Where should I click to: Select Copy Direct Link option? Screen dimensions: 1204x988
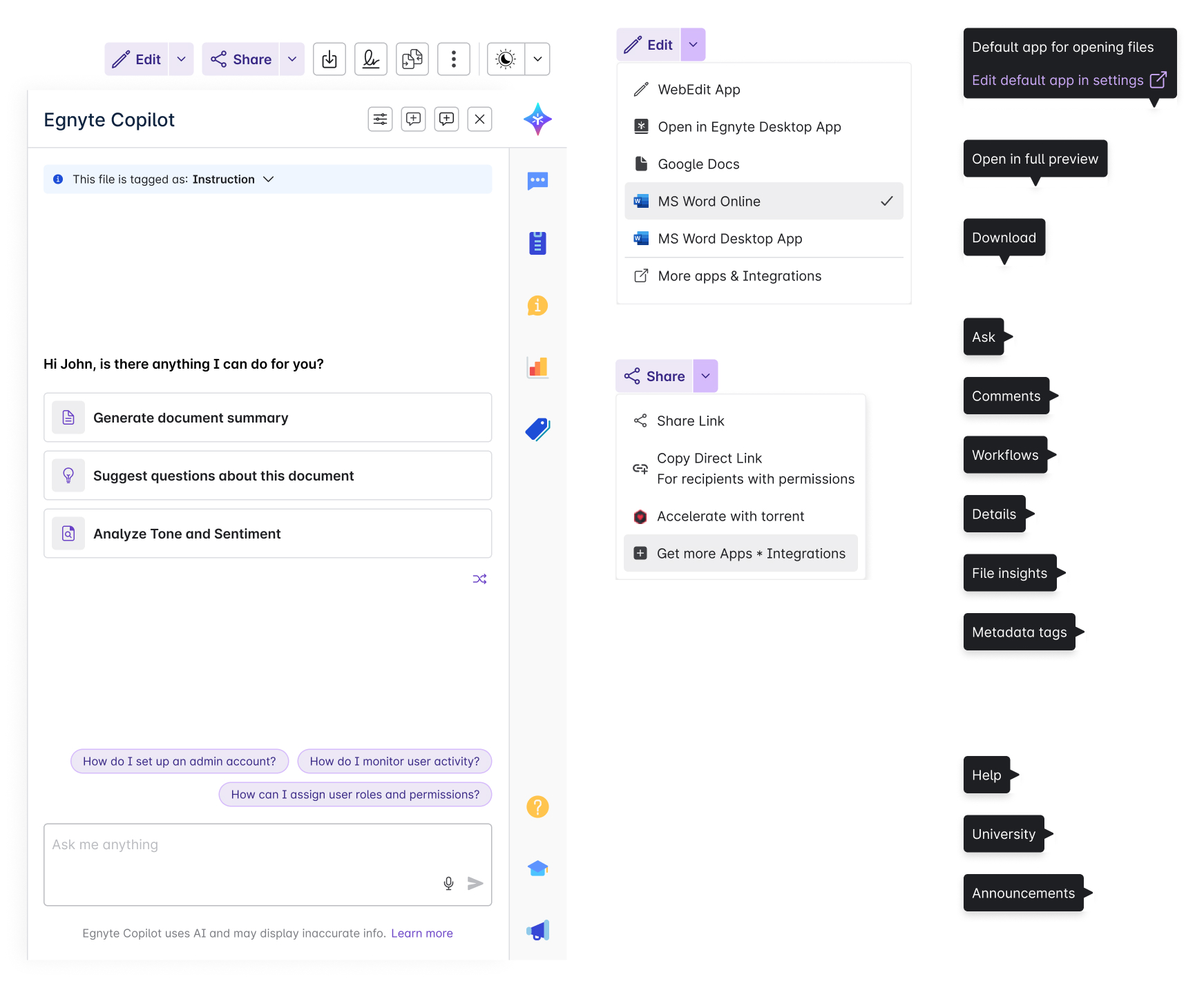point(740,469)
